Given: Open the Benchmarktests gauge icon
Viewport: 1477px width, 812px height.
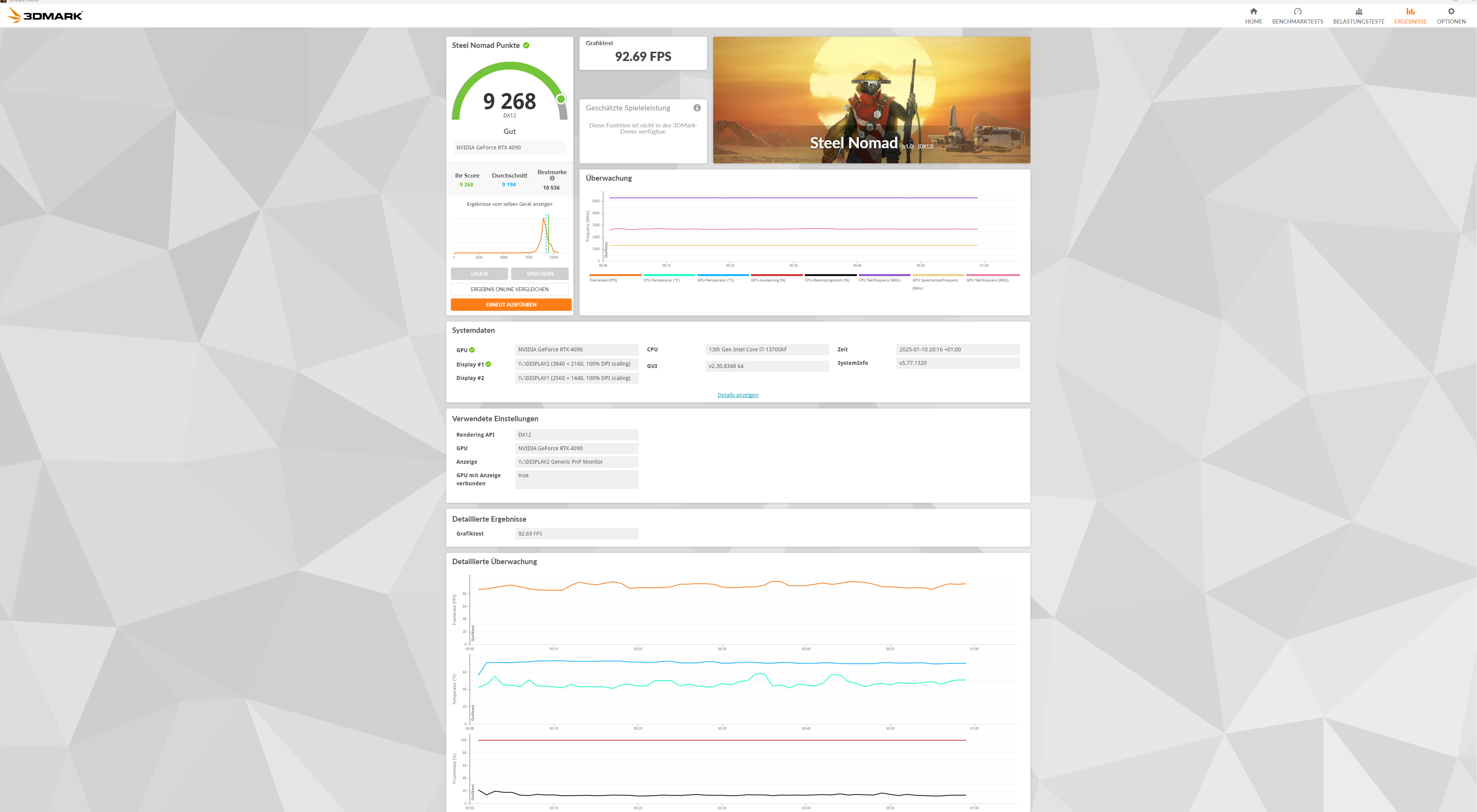Looking at the screenshot, I should (1297, 12).
